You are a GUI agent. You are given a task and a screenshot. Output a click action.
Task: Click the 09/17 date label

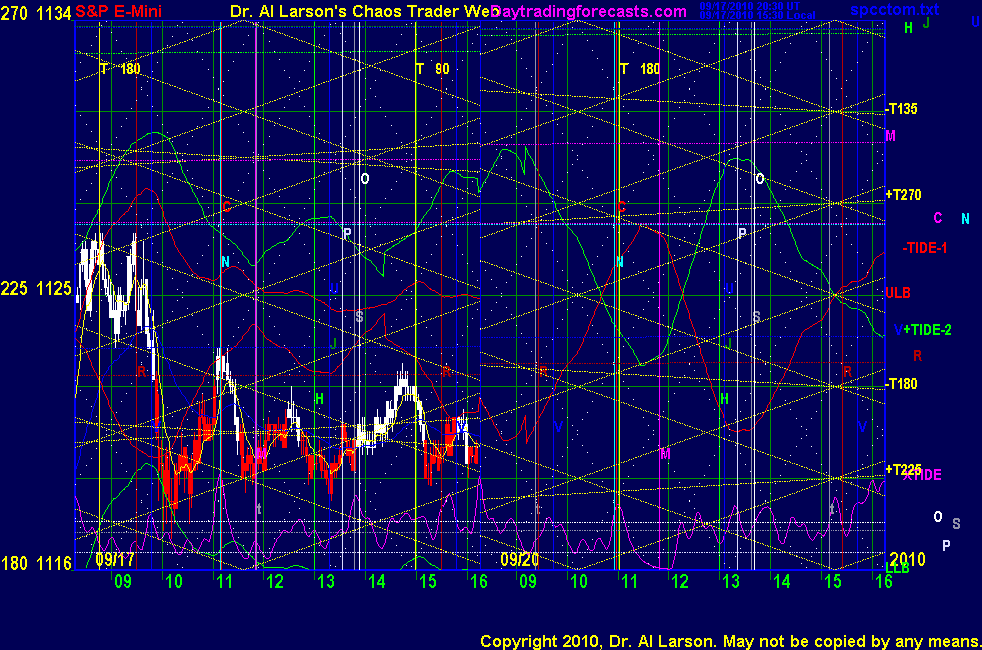115,560
